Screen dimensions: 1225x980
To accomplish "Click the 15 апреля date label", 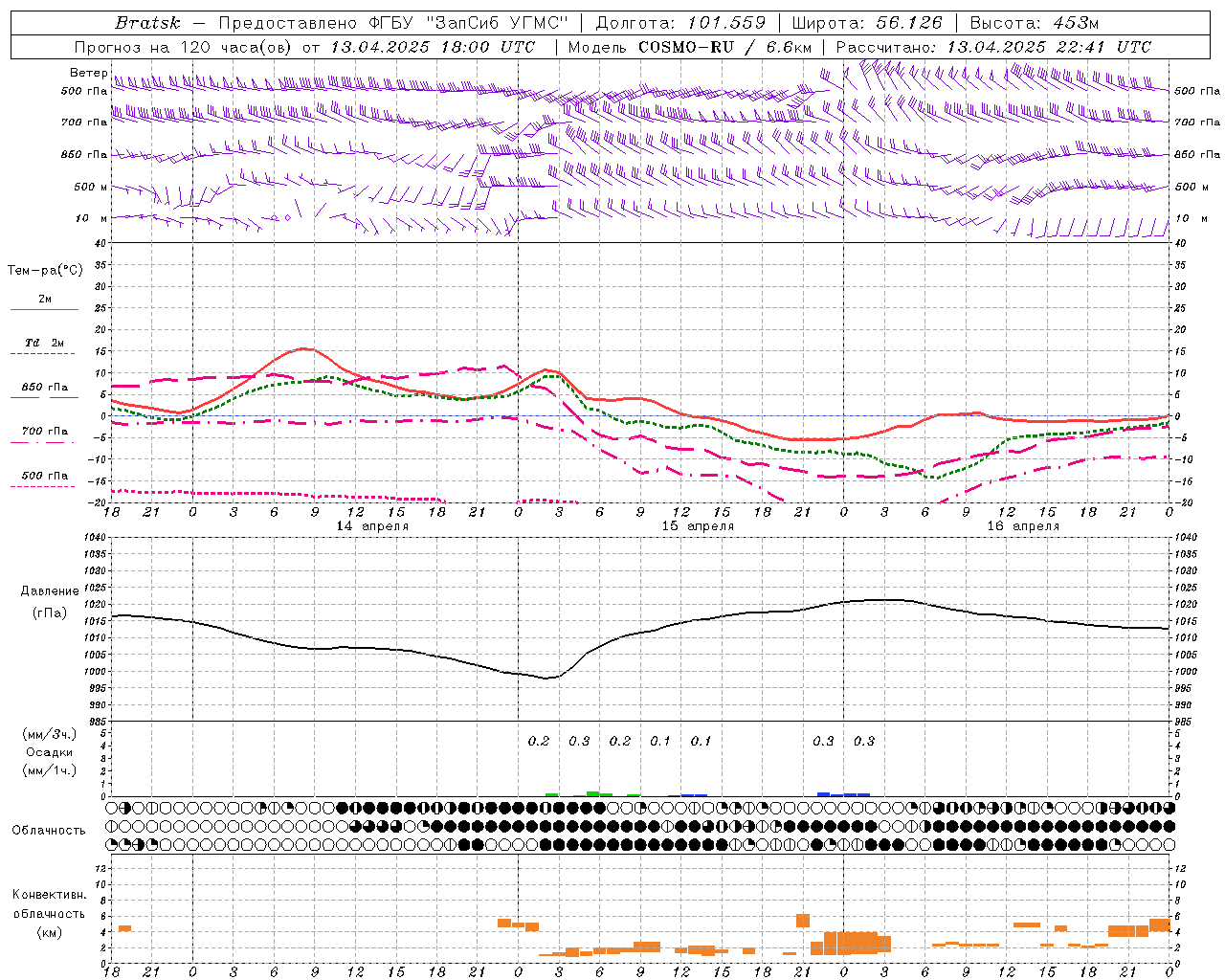I will point(698,526).
